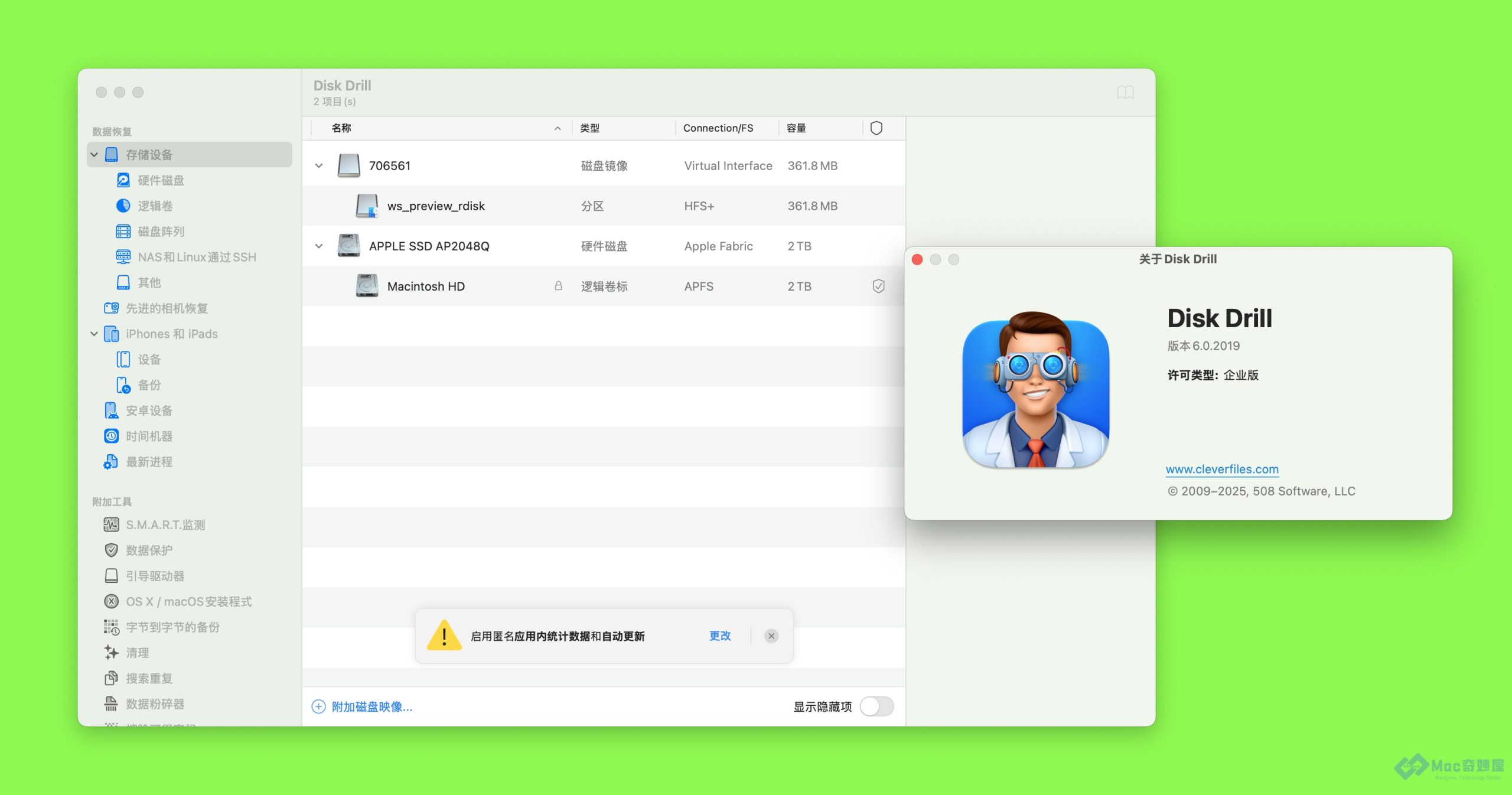Open the Hard Disk (硬件磁盘) sidebar icon
Image resolution: width=1512 pixels, height=795 pixels.
click(x=123, y=180)
